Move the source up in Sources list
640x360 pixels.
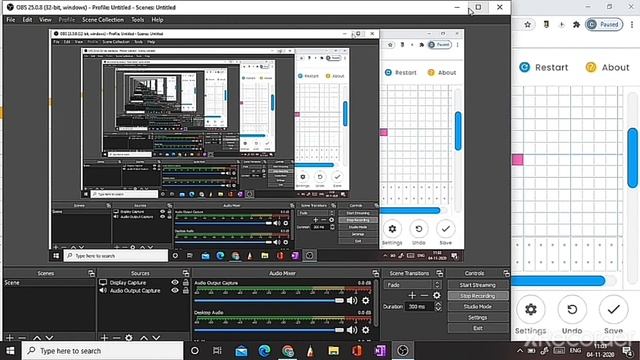click(144, 338)
